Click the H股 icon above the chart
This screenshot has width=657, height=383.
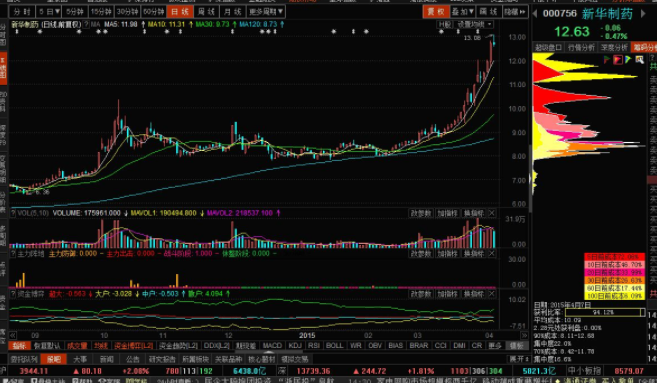(445, 24)
